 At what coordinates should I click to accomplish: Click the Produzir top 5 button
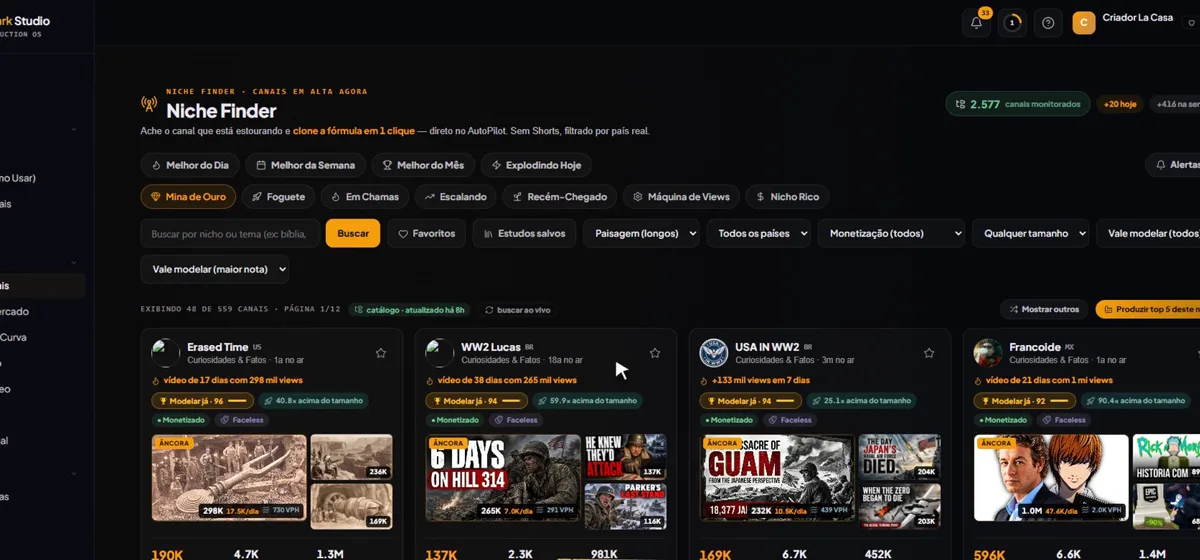[x=1148, y=309]
